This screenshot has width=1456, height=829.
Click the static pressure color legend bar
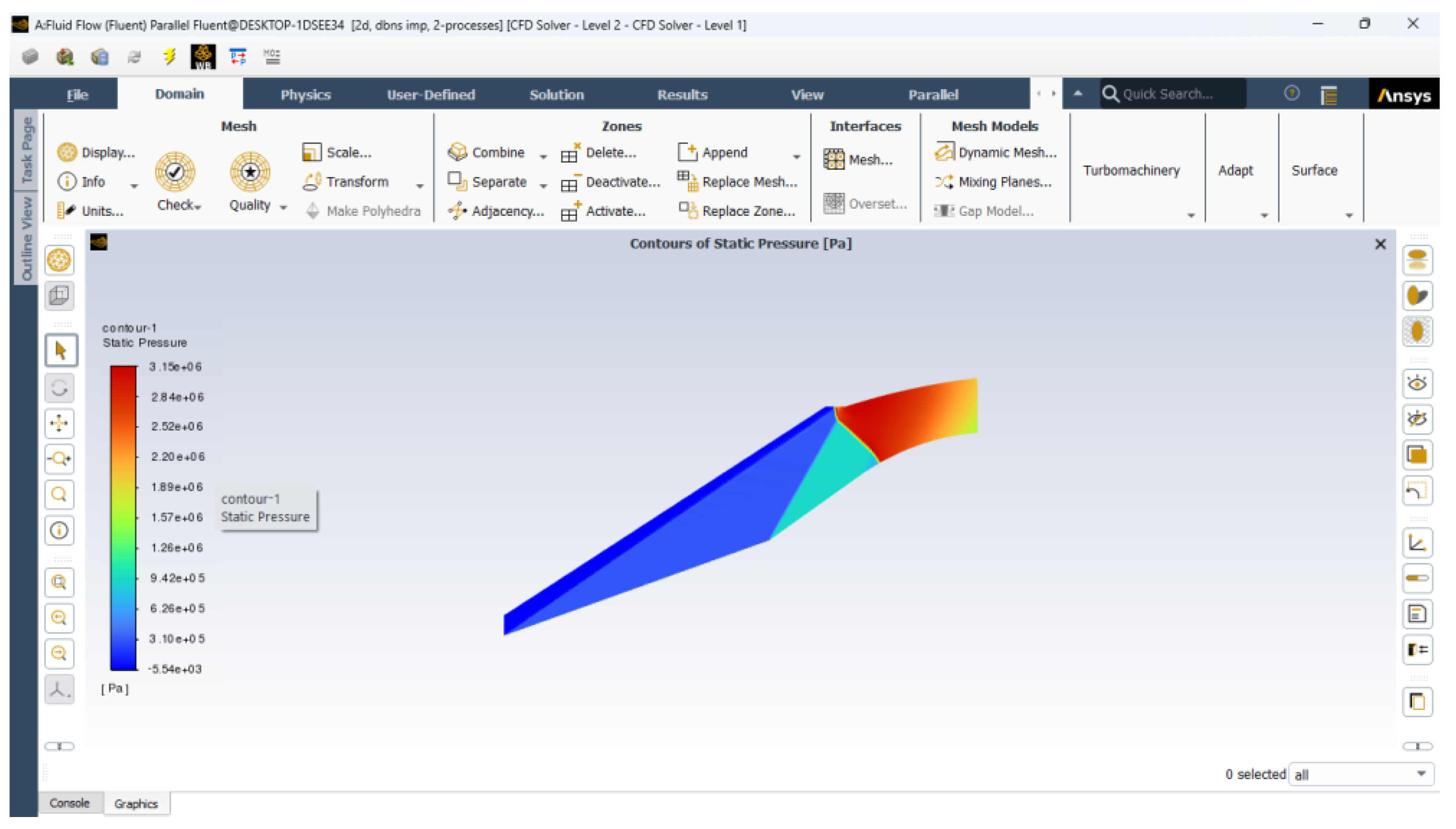point(123,518)
